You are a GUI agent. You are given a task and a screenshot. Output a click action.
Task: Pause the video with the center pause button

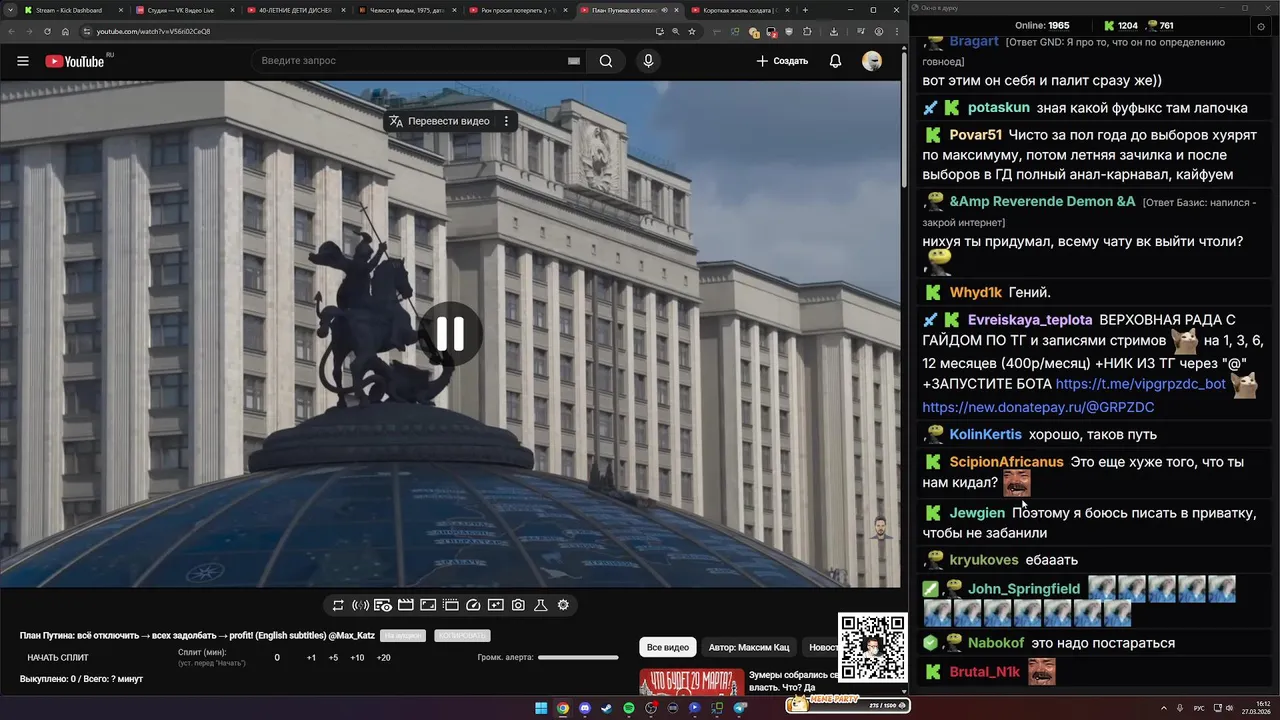point(450,333)
